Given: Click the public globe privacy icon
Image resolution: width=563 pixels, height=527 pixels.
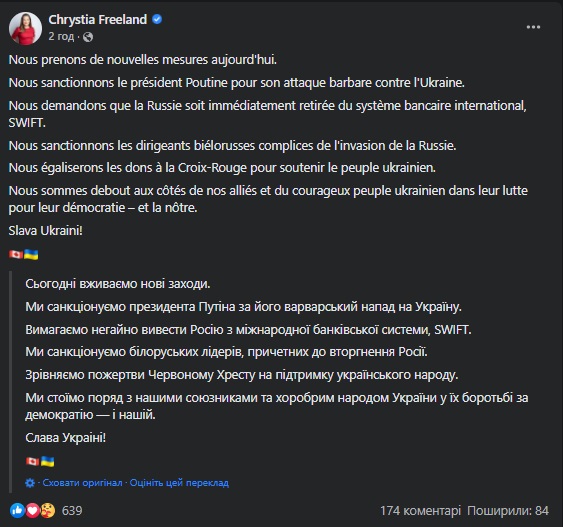Looking at the screenshot, I should (x=88, y=37).
